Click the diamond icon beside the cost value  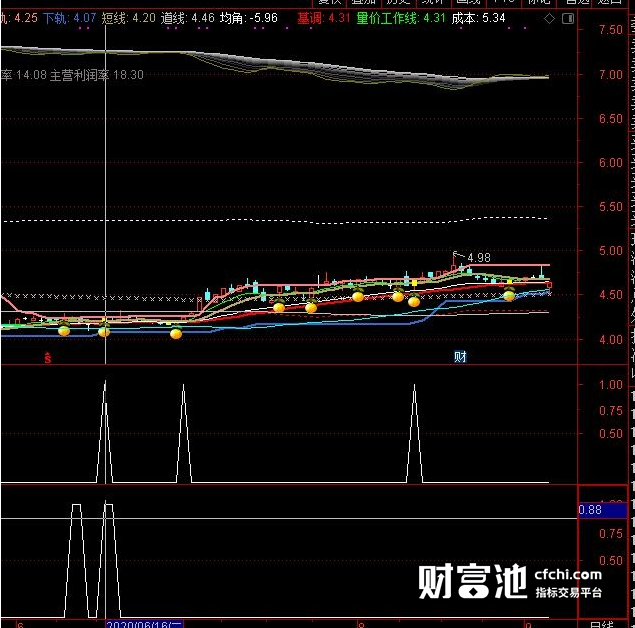click(x=549, y=19)
